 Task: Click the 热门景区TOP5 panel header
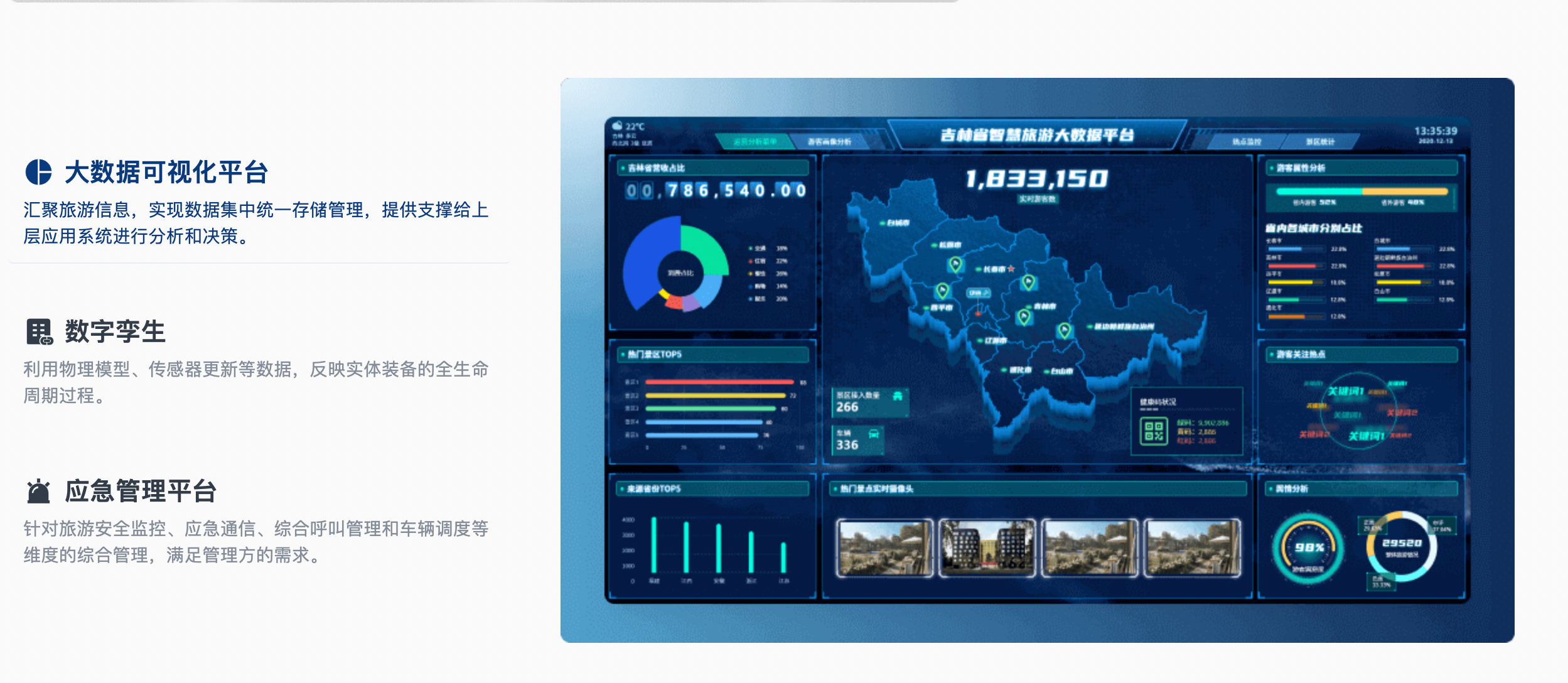713,354
